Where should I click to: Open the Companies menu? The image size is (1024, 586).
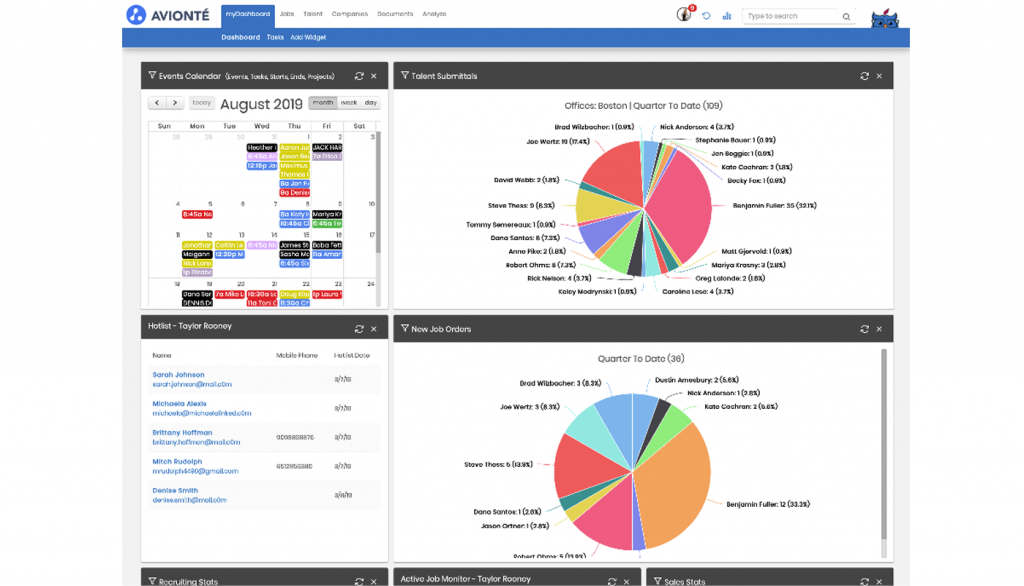350,14
